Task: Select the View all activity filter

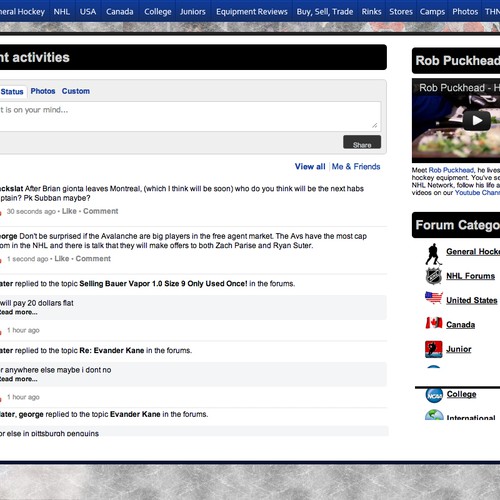Action: point(310,167)
